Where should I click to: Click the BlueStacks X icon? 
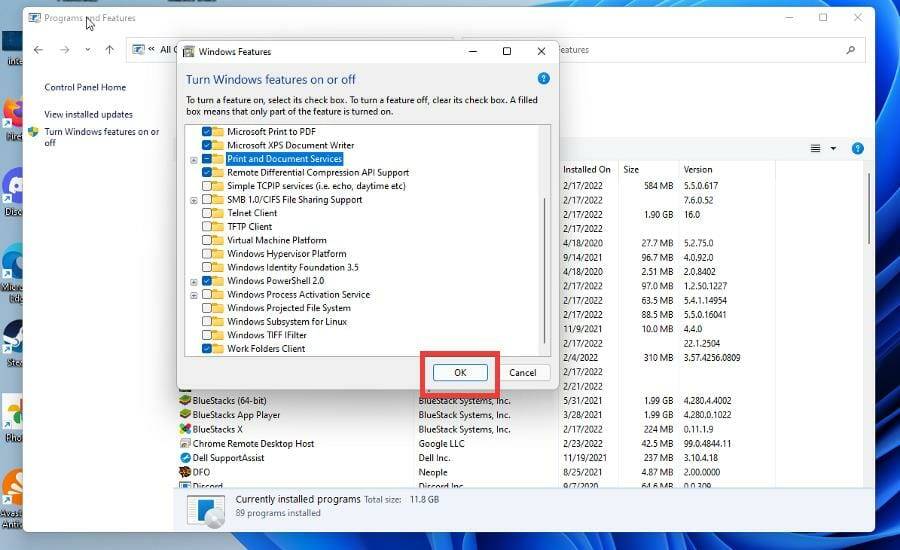pos(185,429)
